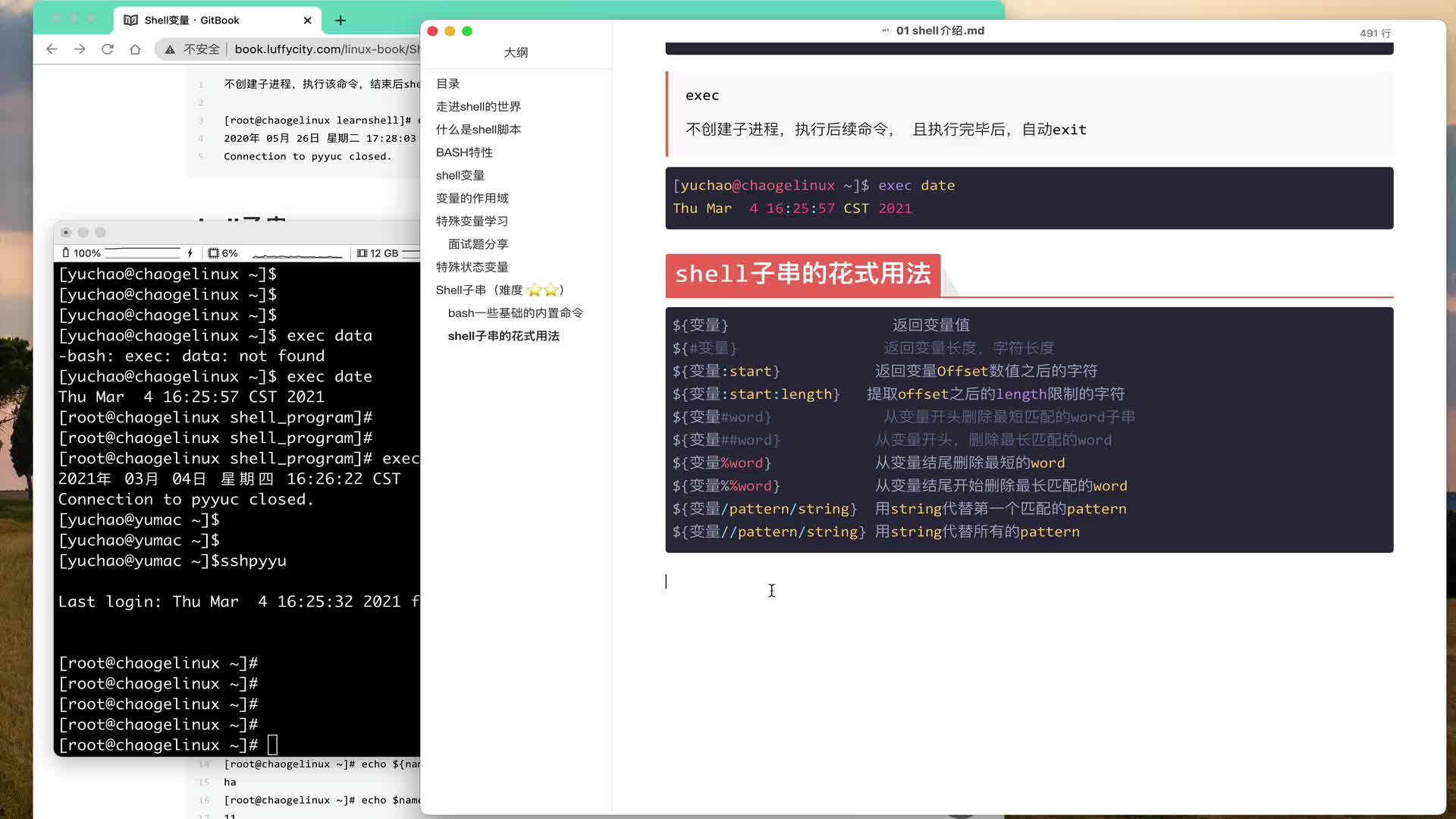Click 'Last login' line in terminal
1456x819 pixels.
click(239, 602)
